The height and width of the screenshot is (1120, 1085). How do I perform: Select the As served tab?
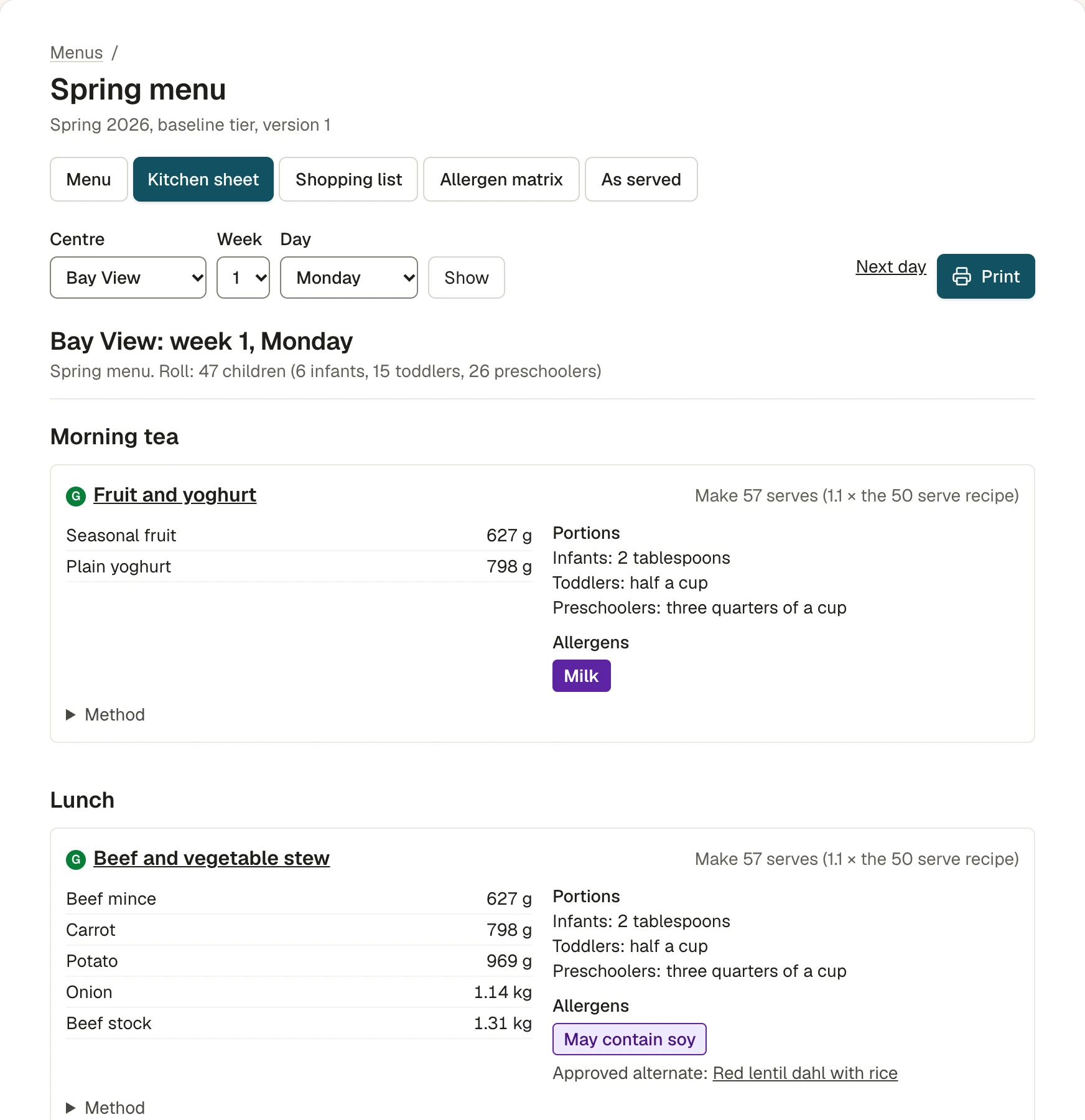641,179
